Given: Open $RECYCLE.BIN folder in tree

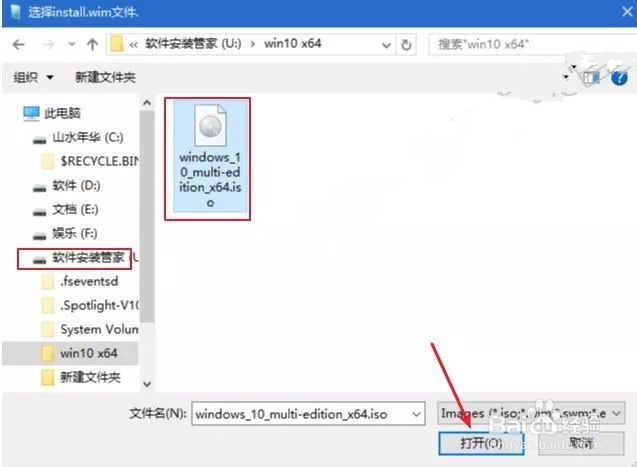Looking at the screenshot, I should [x=99, y=162].
